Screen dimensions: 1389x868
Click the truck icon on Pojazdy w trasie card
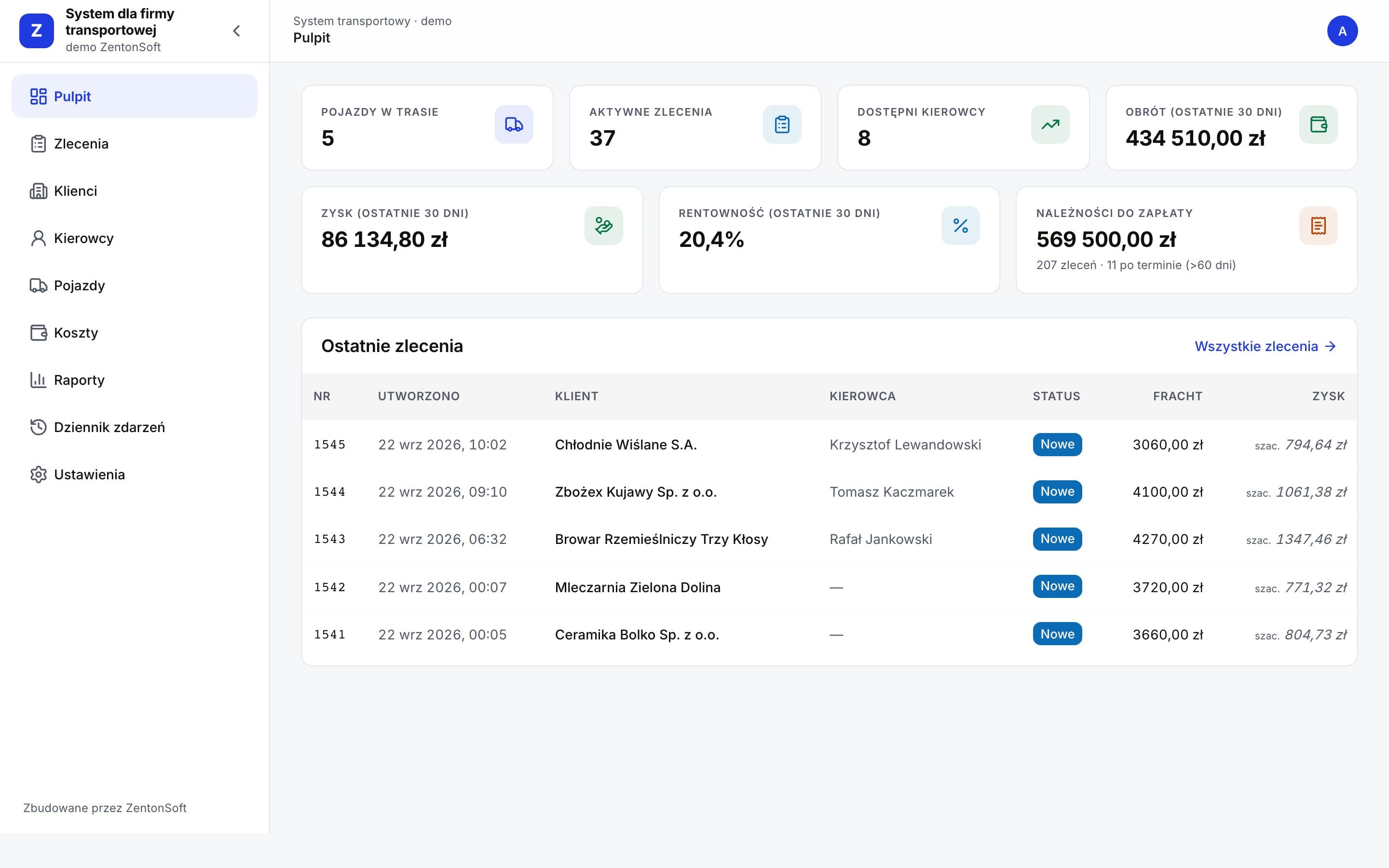514,124
